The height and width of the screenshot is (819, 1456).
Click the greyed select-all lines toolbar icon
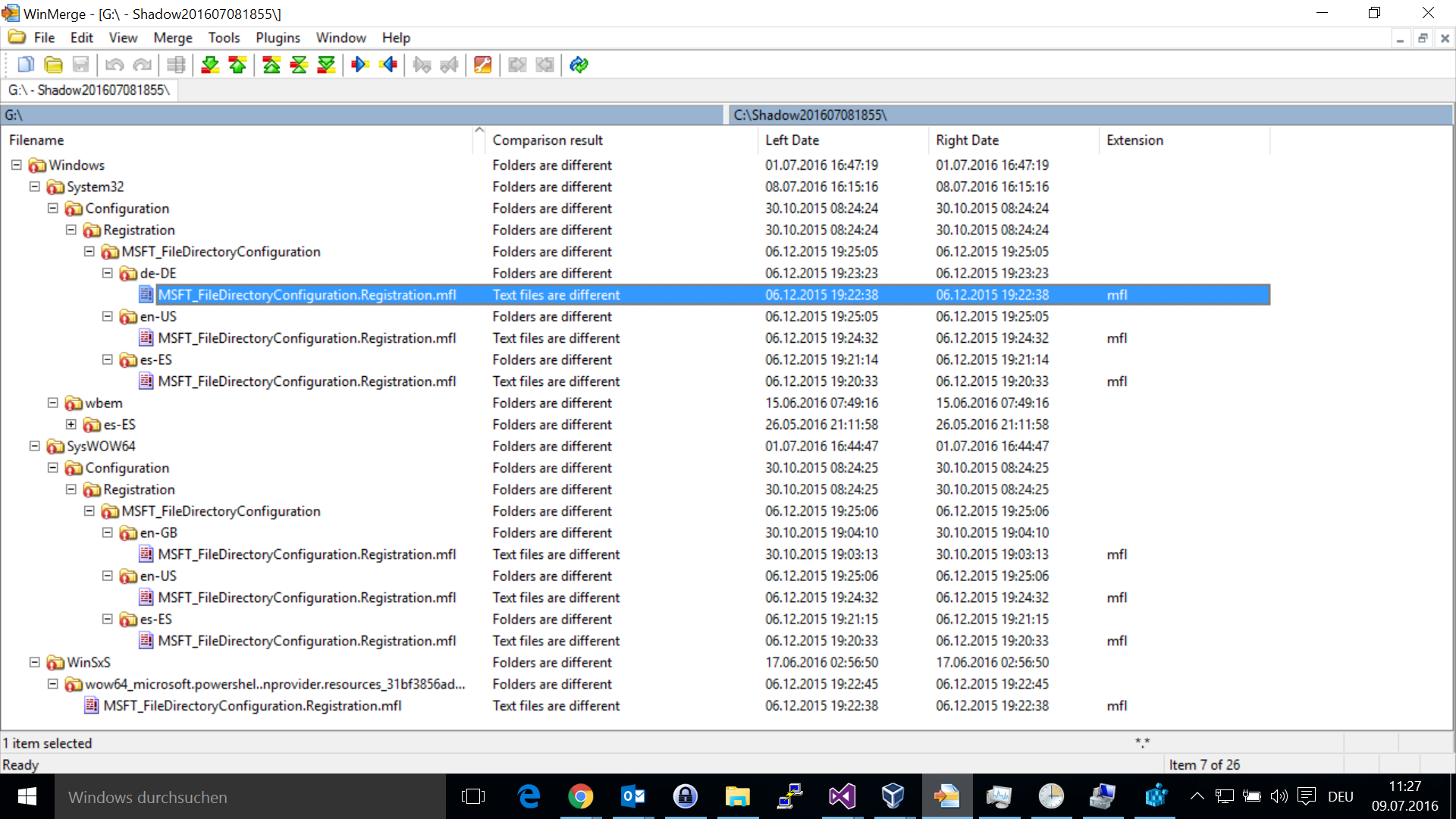[176, 65]
